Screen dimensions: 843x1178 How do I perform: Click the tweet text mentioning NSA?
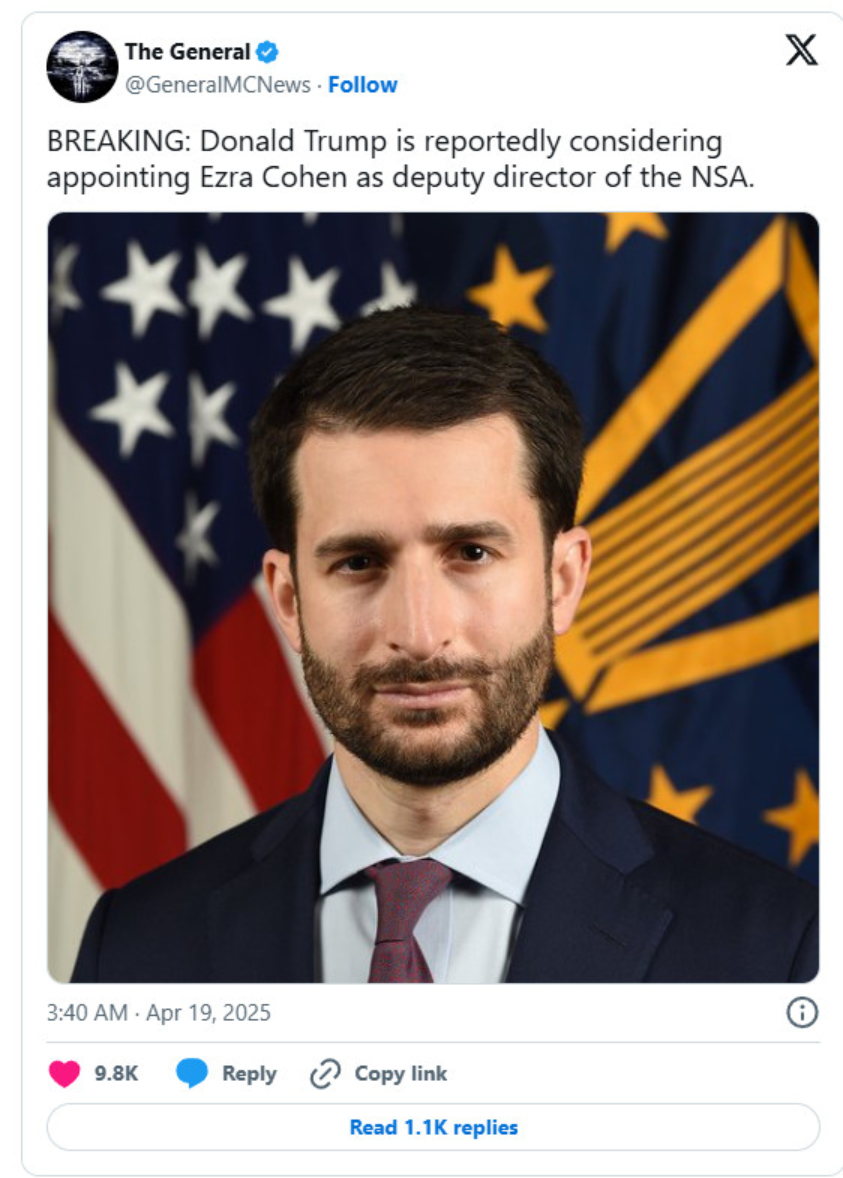pos(400,159)
